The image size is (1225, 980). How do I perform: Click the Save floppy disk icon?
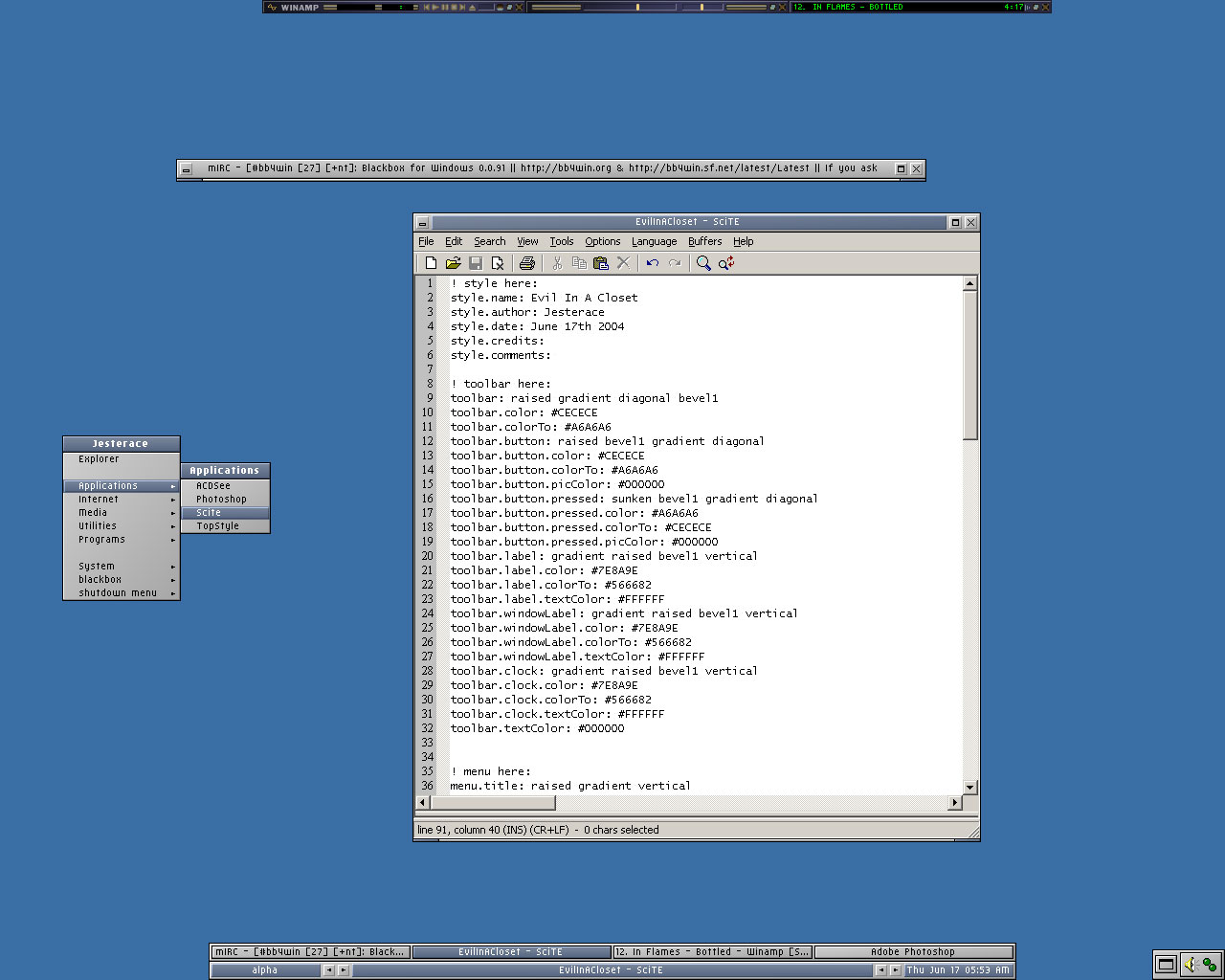coord(476,263)
